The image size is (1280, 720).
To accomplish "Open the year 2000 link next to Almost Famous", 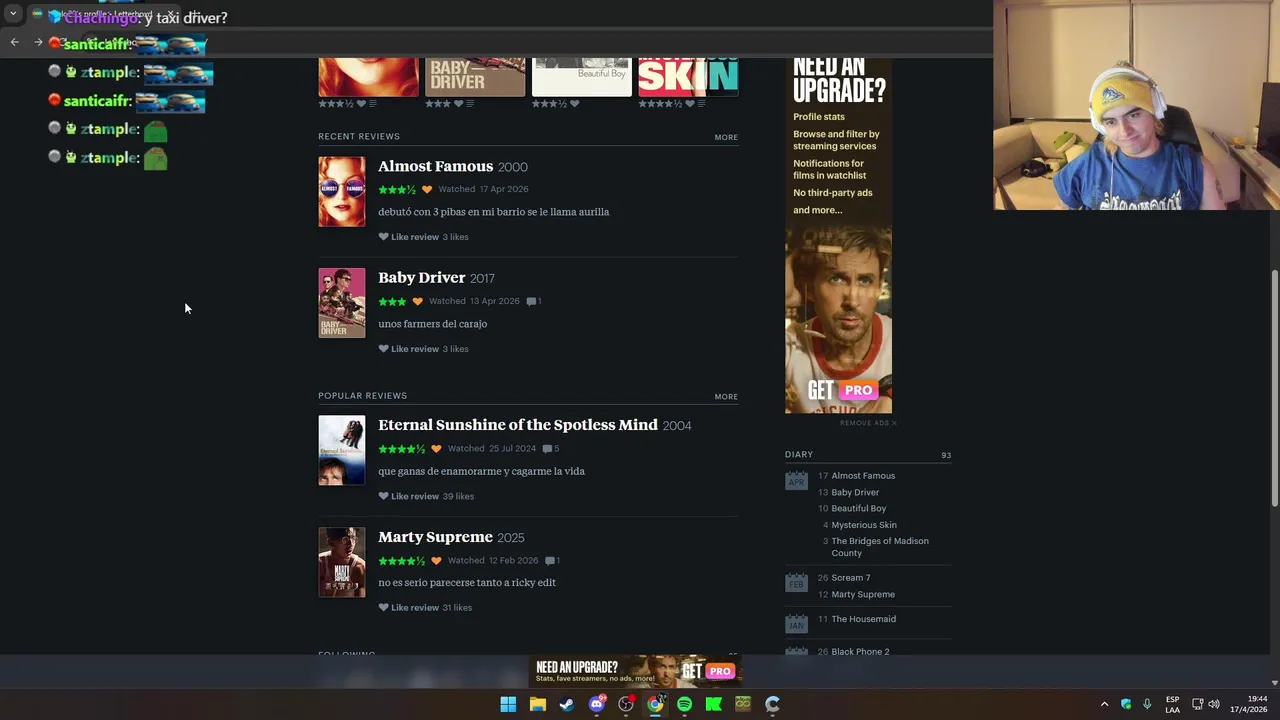I will pos(512,167).
